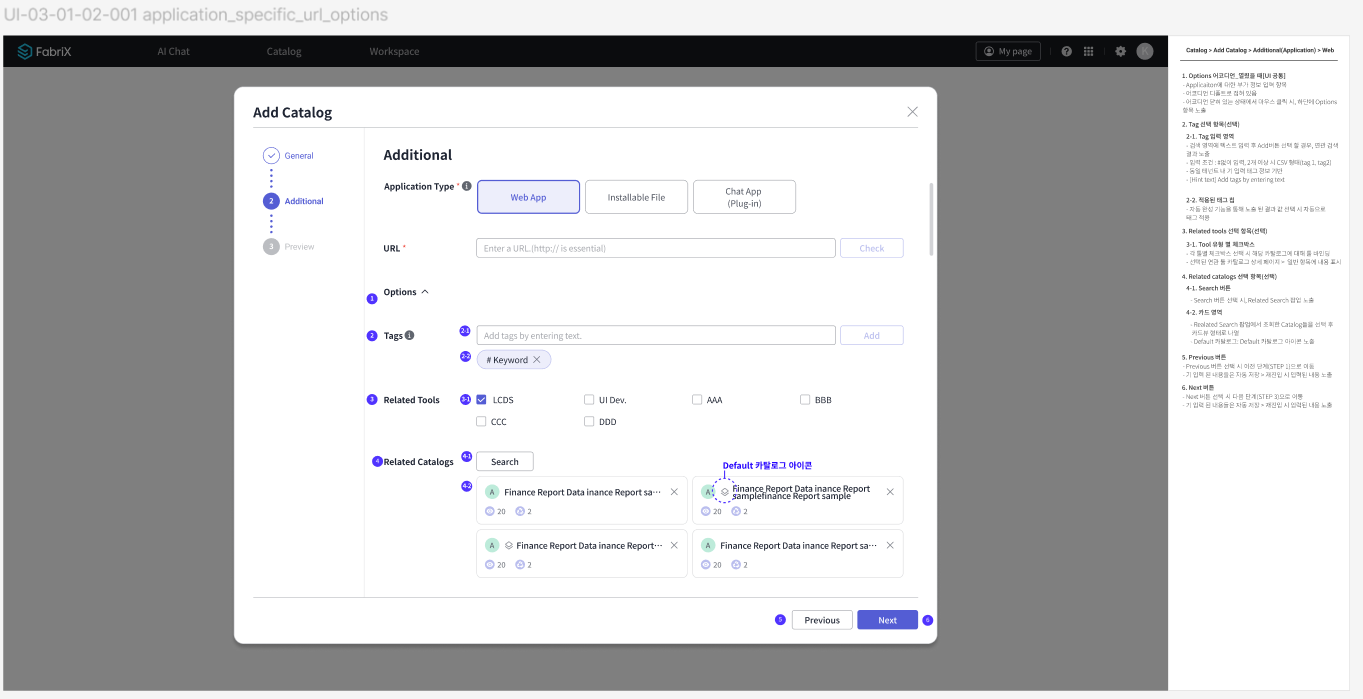This screenshot has height=699, width=1363.
Task: Remove the catalog card with the two-line title
Action: coord(890,491)
